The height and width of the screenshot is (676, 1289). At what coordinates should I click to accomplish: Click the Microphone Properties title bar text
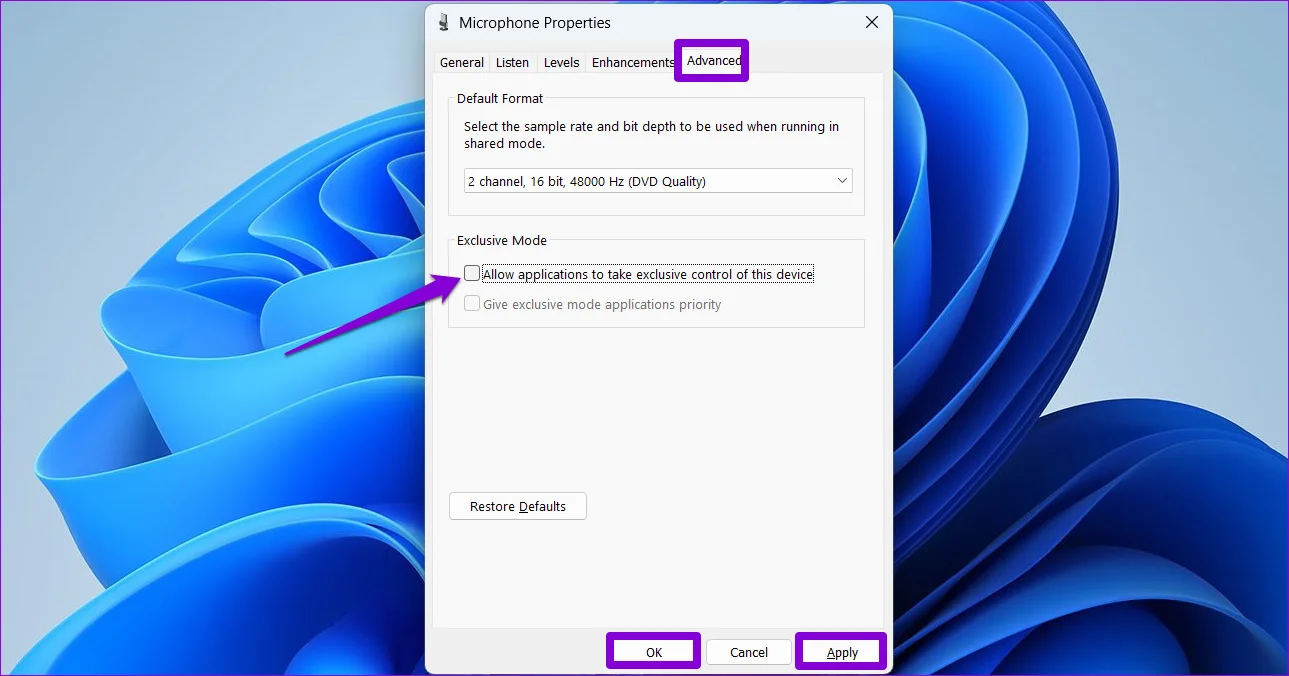[534, 22]
